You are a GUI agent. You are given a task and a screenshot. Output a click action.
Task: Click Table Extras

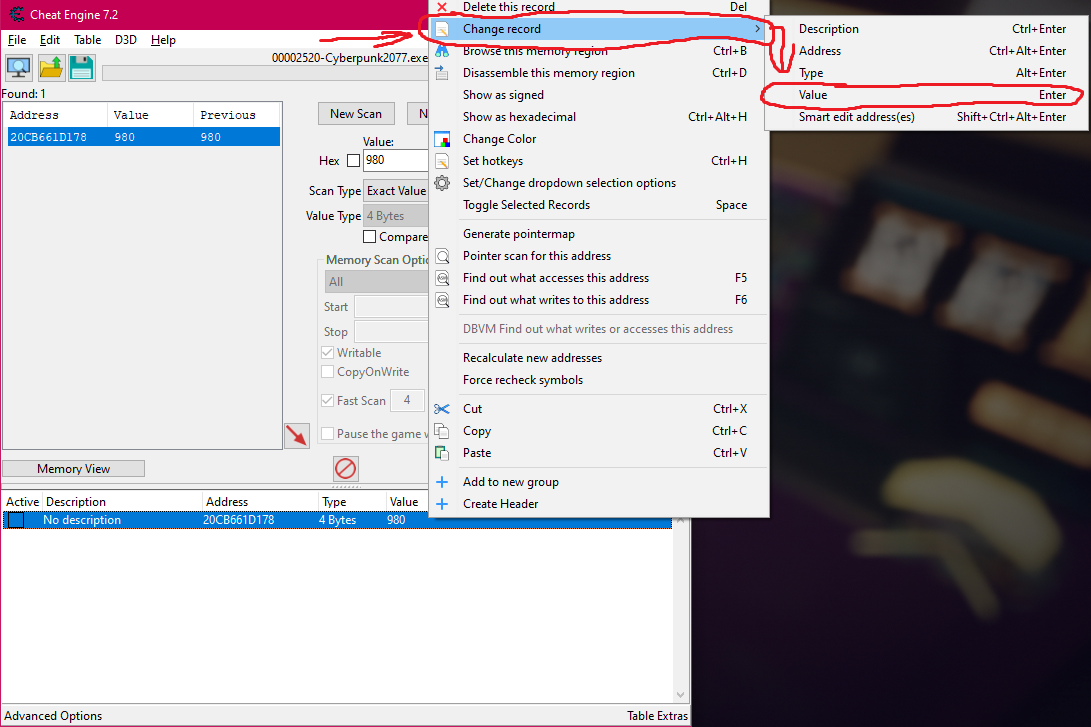(657, 716)
